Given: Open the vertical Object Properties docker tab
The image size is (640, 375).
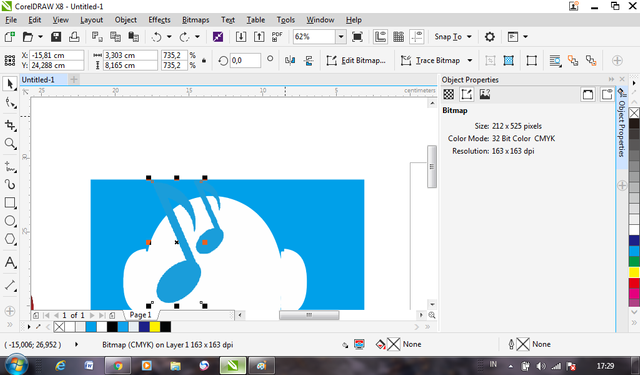Looking at the screenshot, I should point(622,128).
